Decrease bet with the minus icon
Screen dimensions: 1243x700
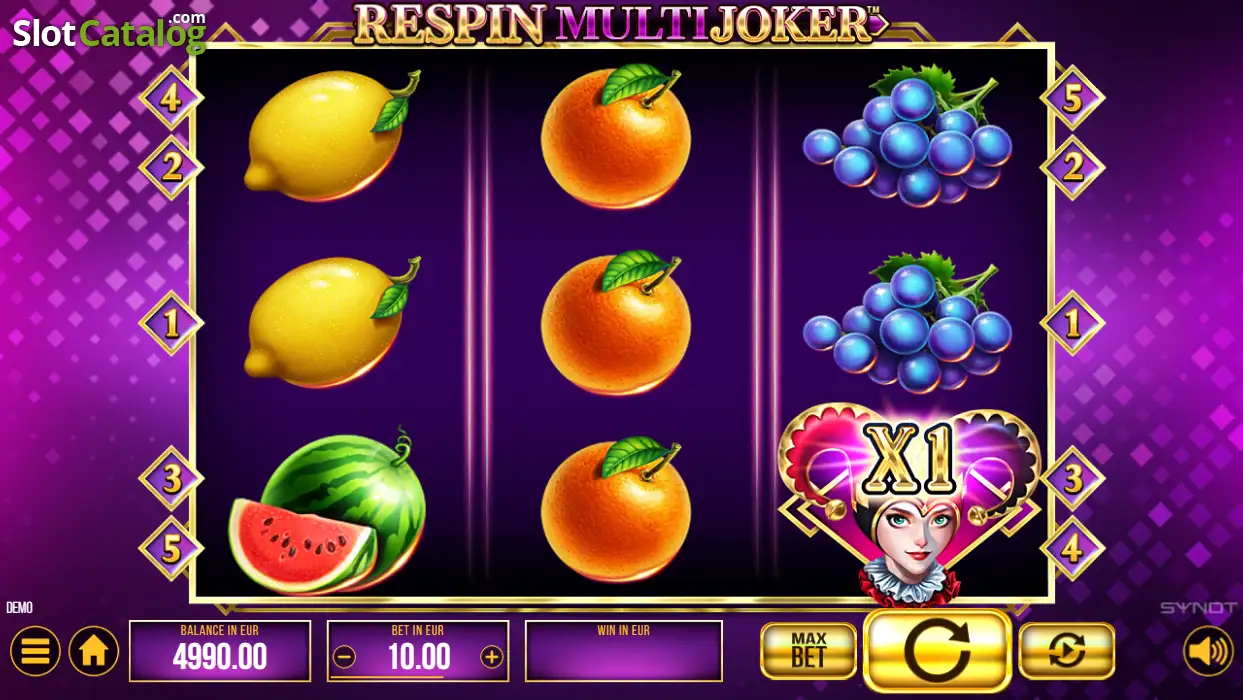click(344, 657)
